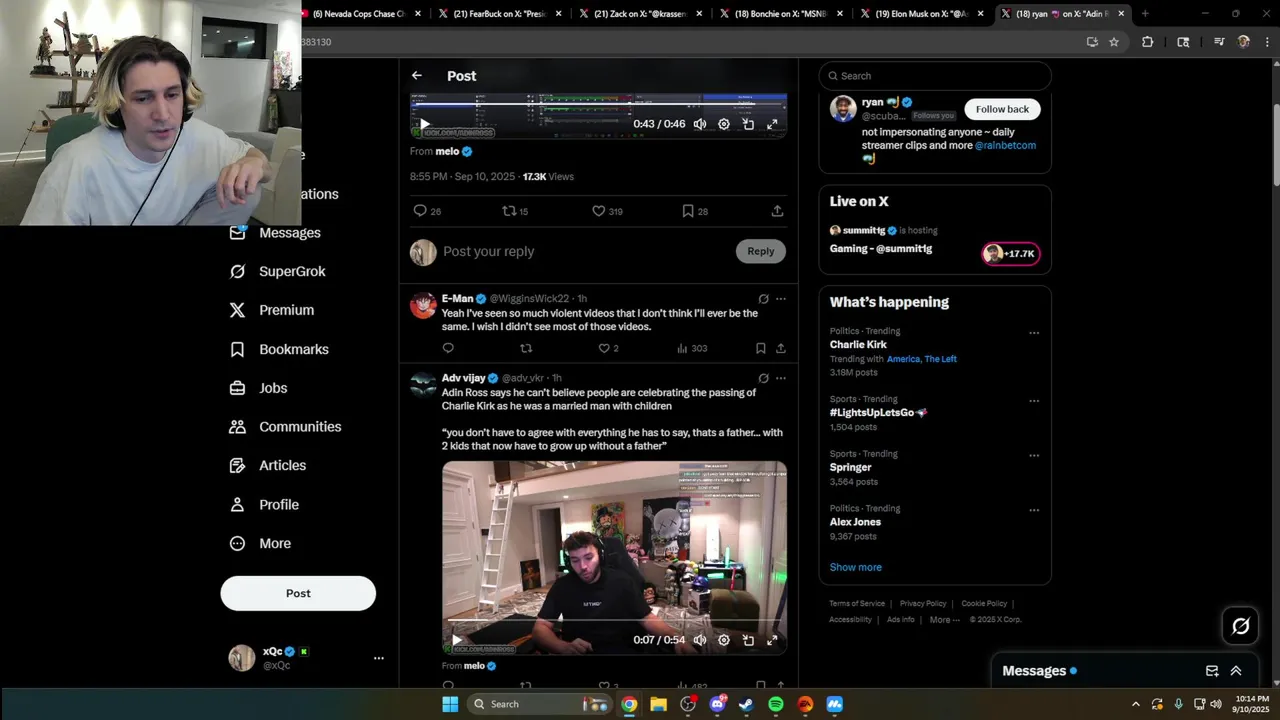
Task: Click Show more under trends
Action: click(x=856, y=567)
